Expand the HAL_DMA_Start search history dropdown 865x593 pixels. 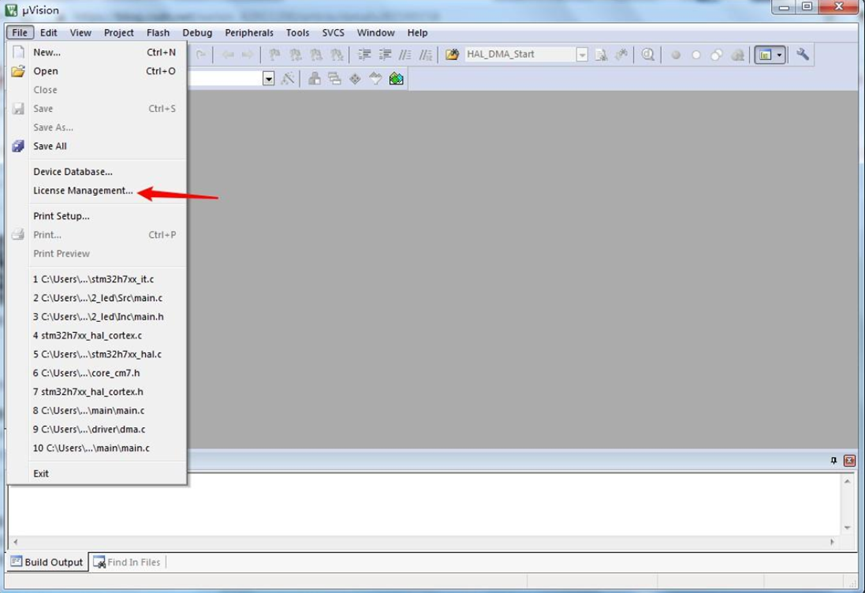[582, 54]
